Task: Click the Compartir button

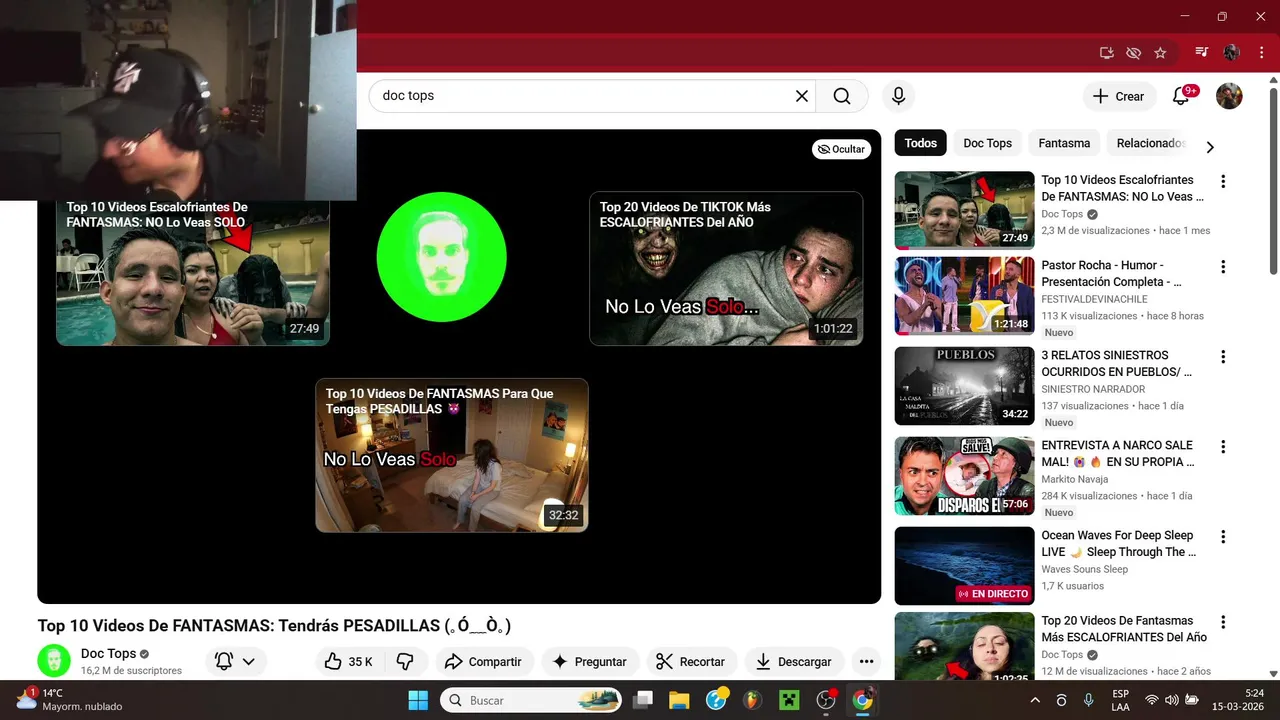Action: tap(484, 662)
